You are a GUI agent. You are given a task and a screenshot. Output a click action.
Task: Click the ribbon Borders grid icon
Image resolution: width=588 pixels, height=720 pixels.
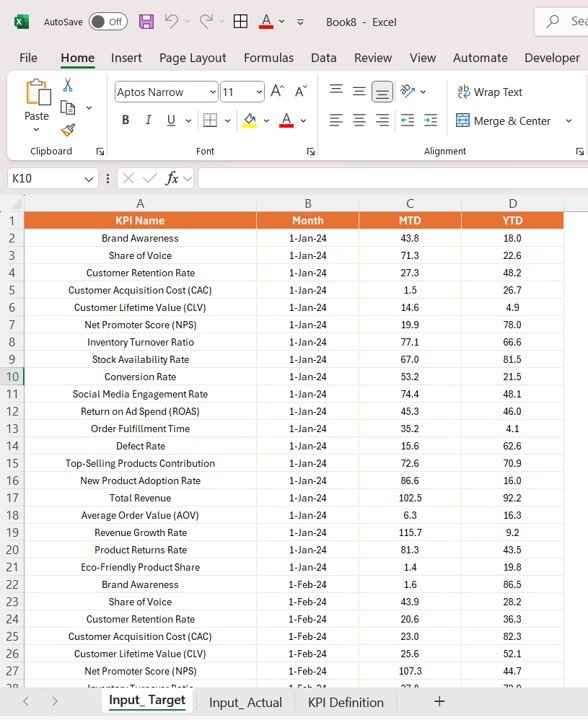(x=210, y=120)
